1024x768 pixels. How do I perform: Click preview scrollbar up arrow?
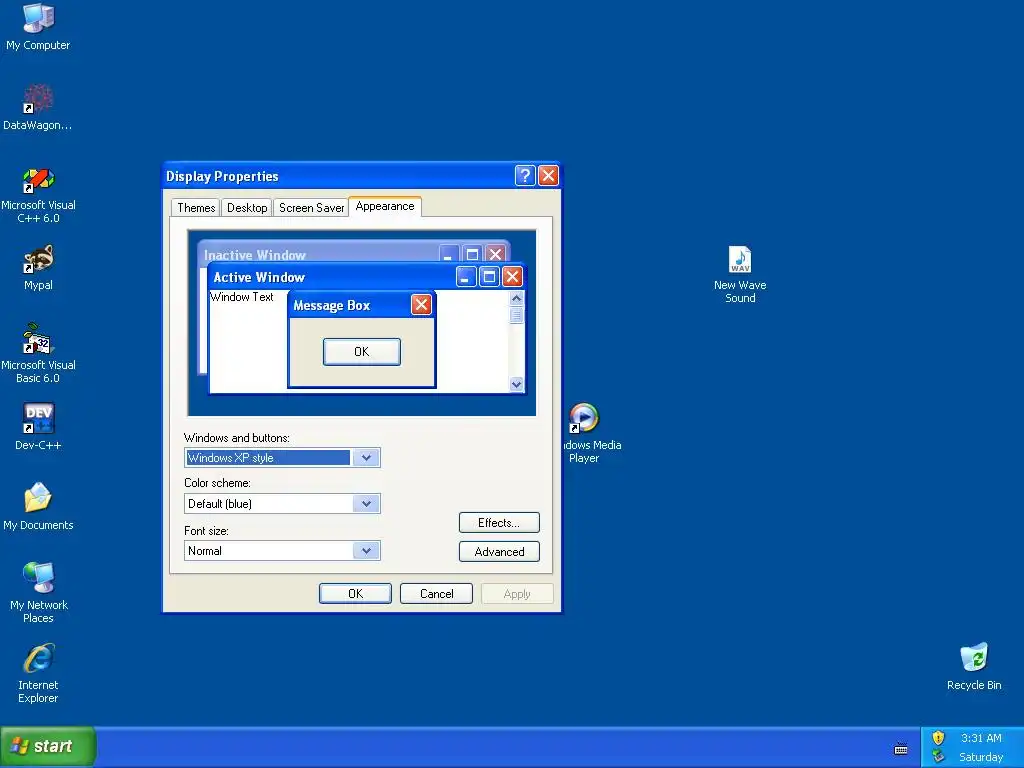(517, 298)
